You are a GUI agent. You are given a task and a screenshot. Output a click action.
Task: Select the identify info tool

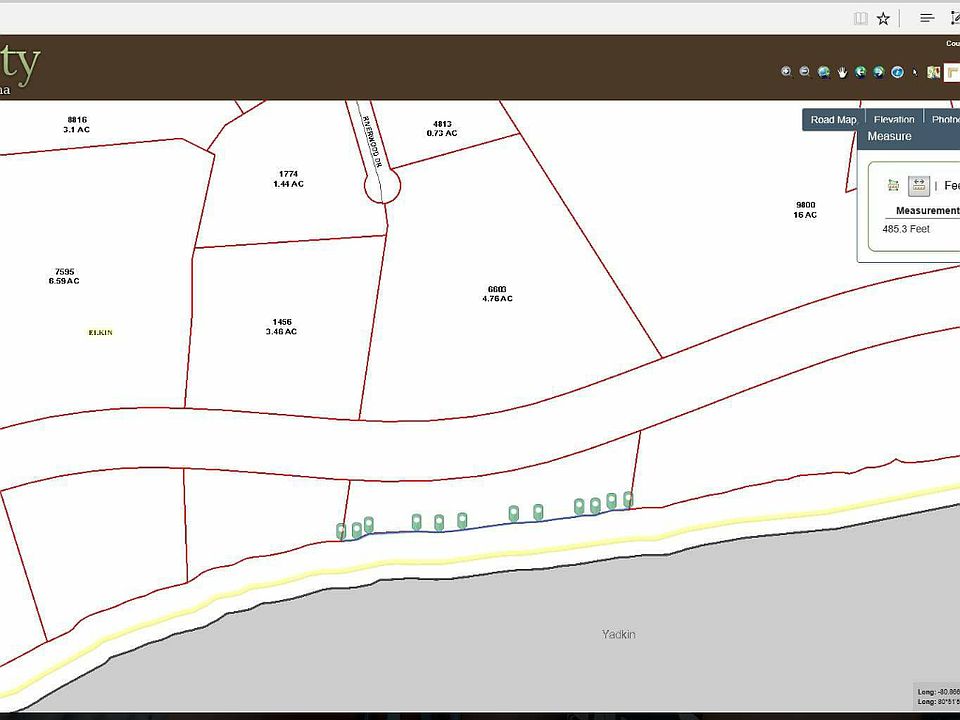coord(897,72)
